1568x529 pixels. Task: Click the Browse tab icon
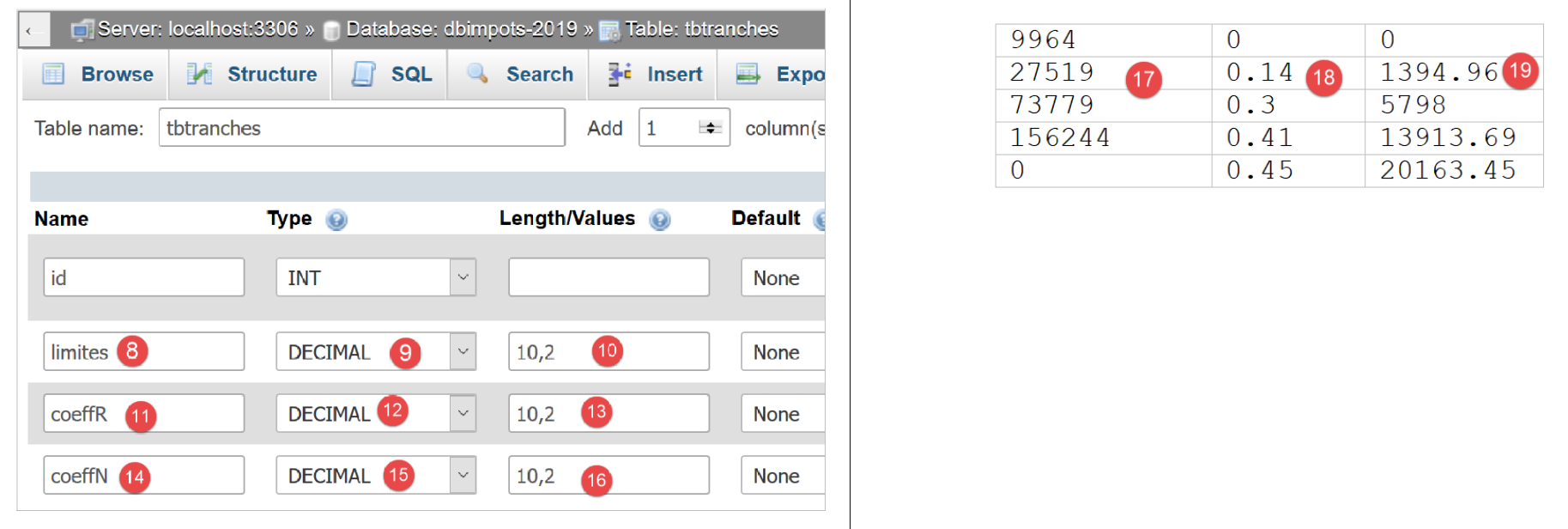[53, 74]
